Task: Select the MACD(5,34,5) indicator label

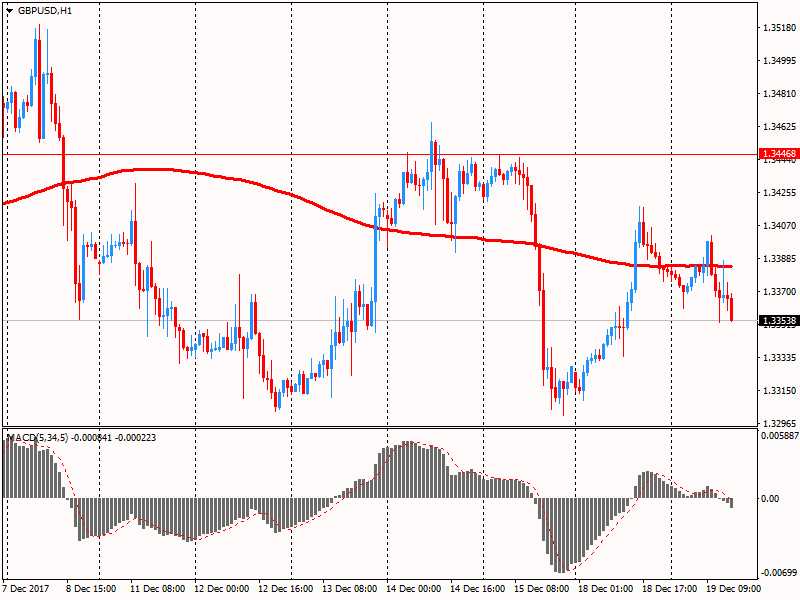Action: click(x=37, y=438)
